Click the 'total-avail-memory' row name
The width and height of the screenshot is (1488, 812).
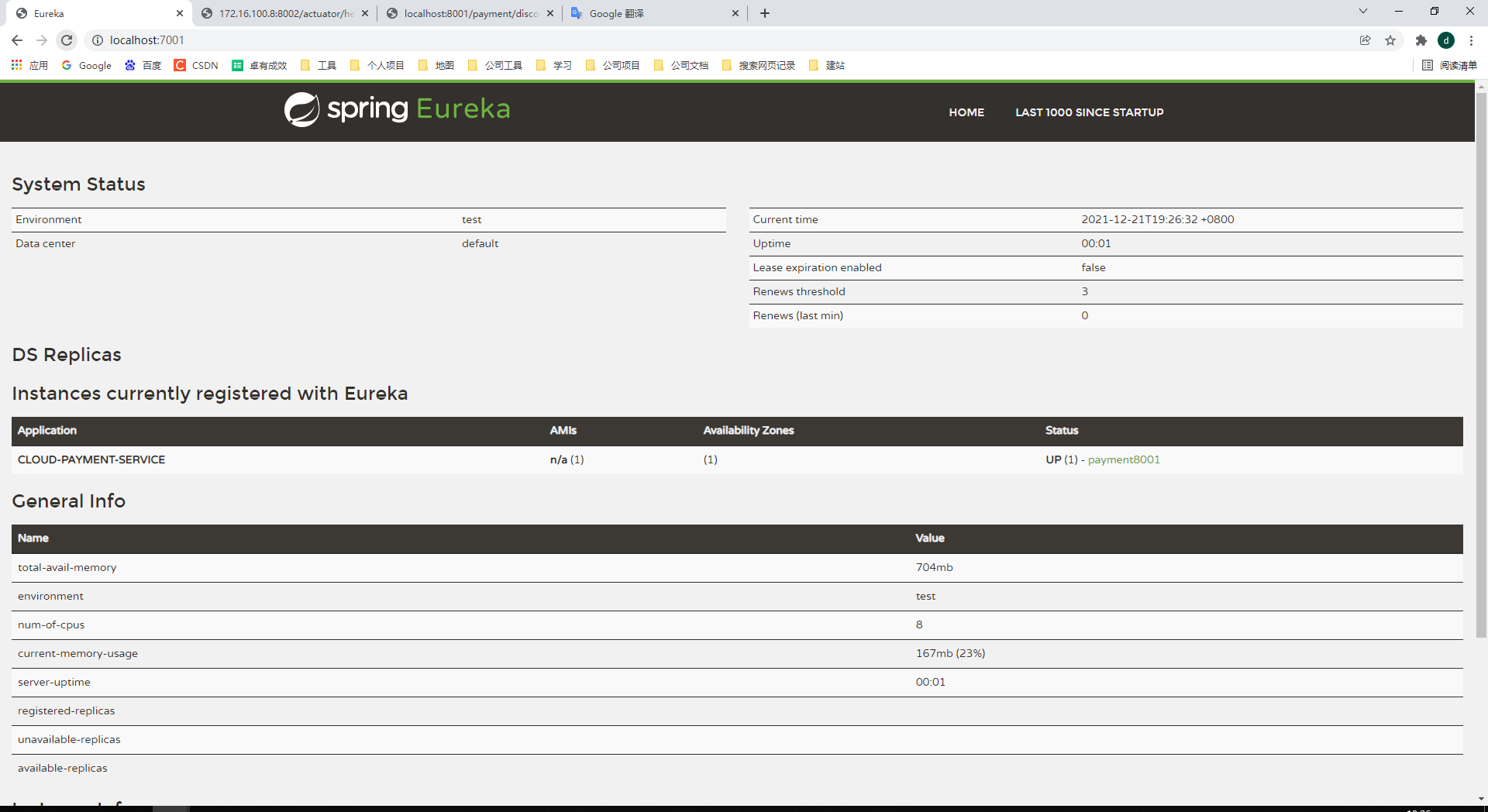click(67, 567)
